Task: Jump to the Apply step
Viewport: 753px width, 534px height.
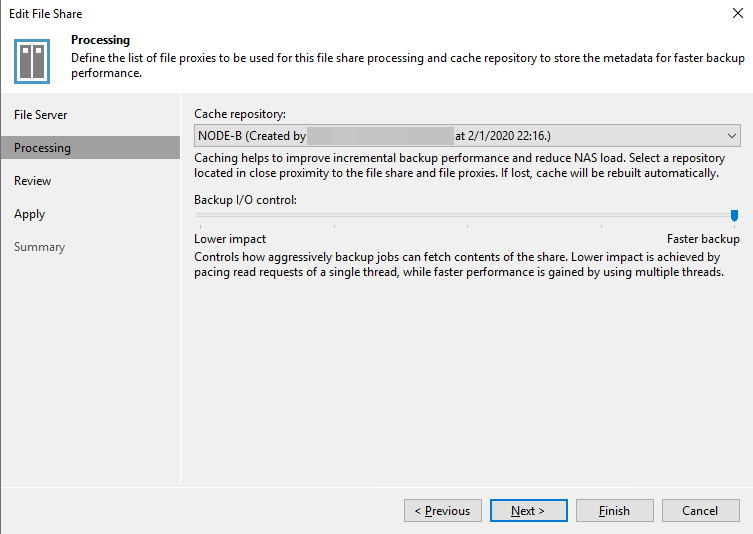Action: (30, 214)
